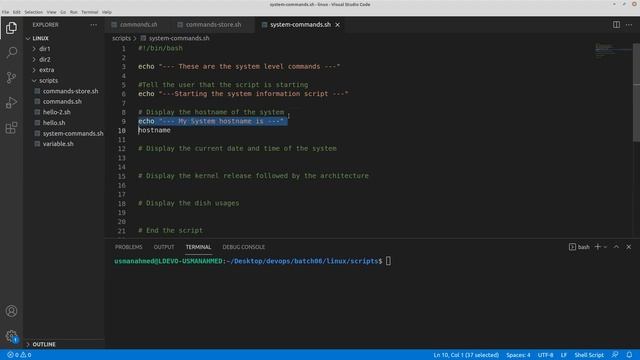
Task: Open the Help menu
Action: (107, 12)
